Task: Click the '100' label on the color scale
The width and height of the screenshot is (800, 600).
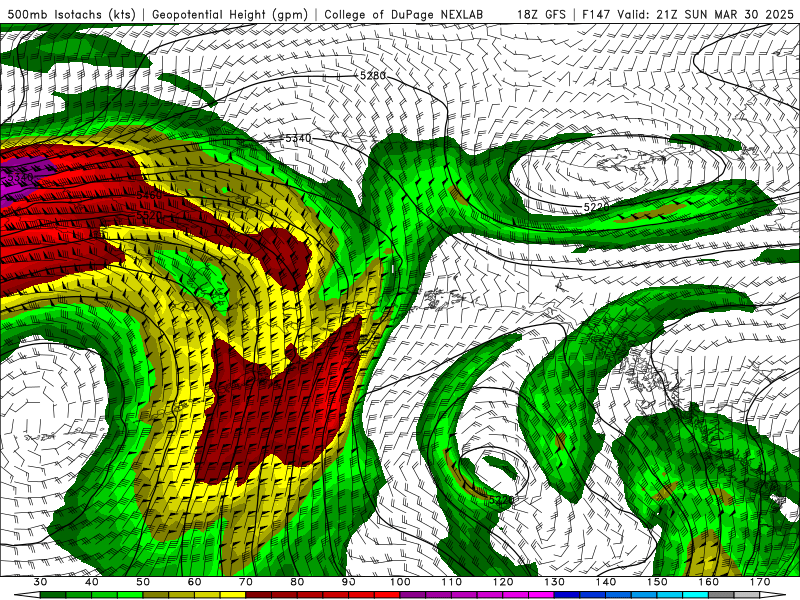Action: [400, 582]
